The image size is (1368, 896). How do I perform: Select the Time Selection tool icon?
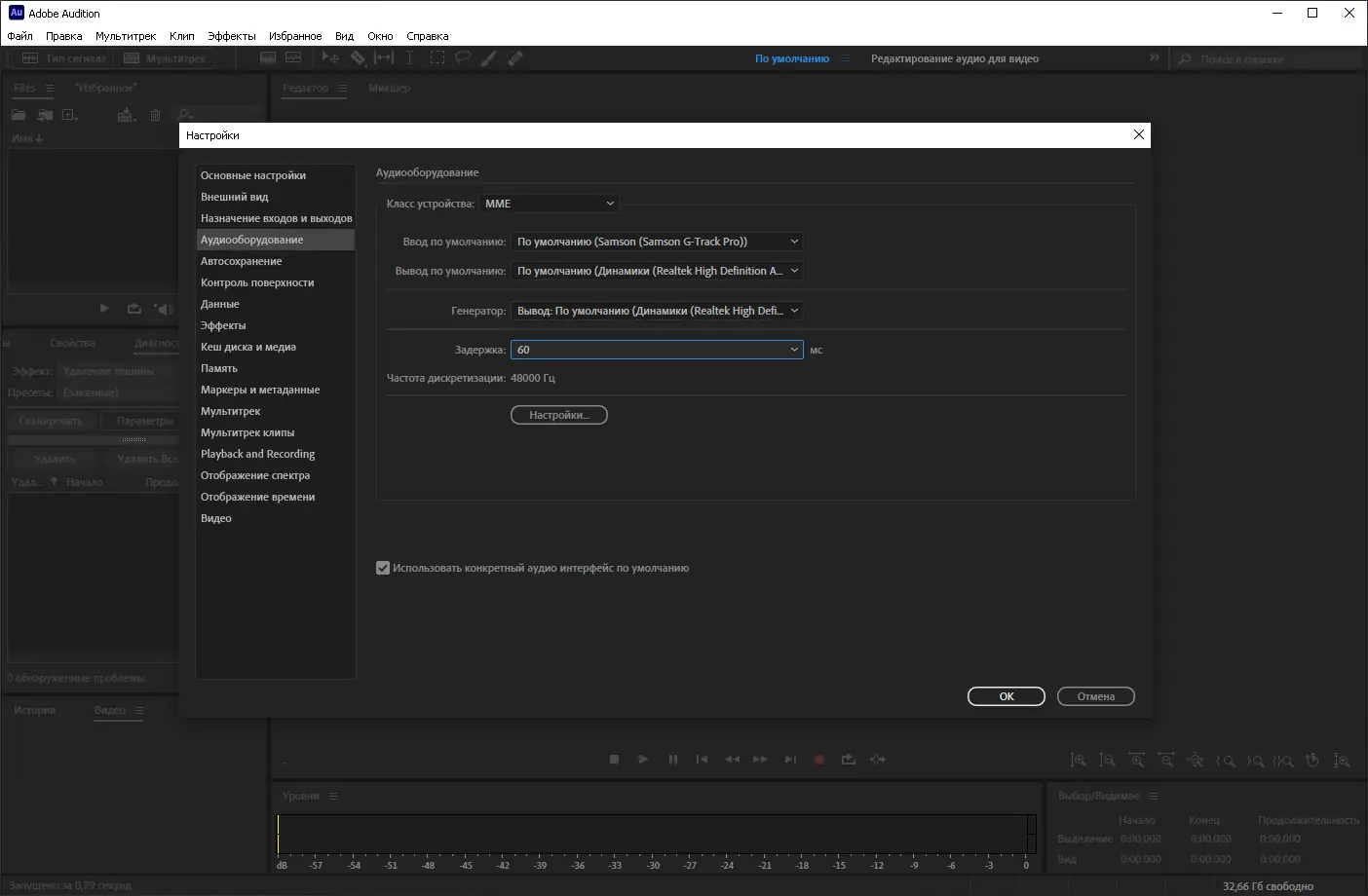(409, 58)
